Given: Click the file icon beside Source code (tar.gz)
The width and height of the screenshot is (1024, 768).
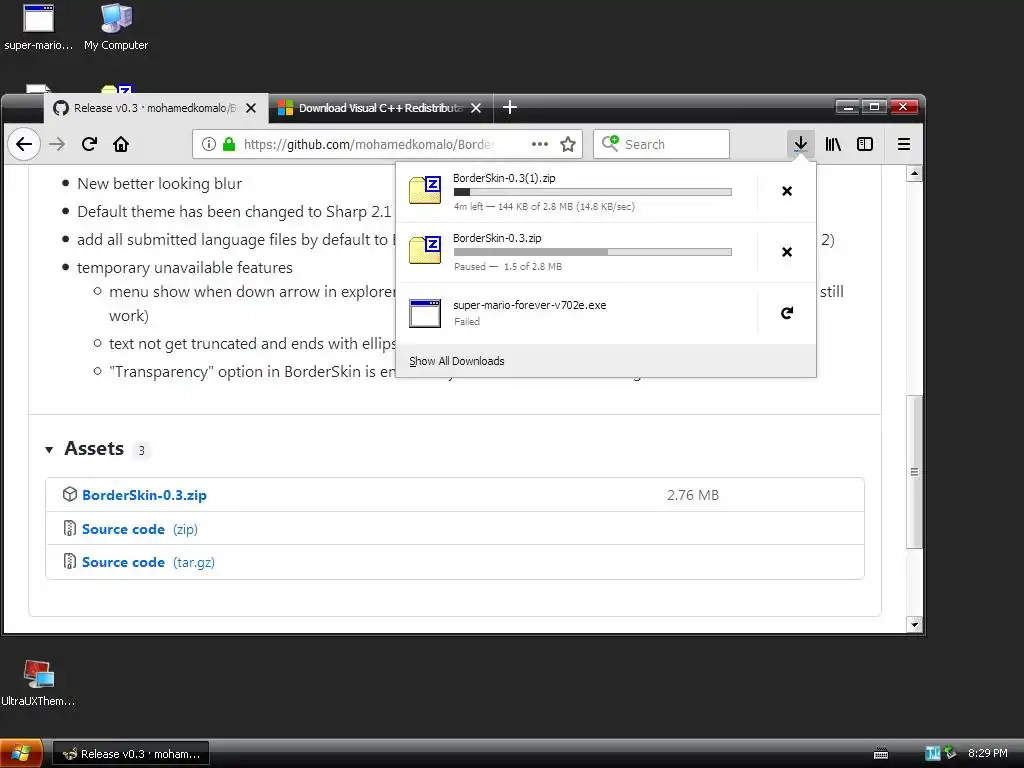Looking at the screenshot, I should point(70,561).
